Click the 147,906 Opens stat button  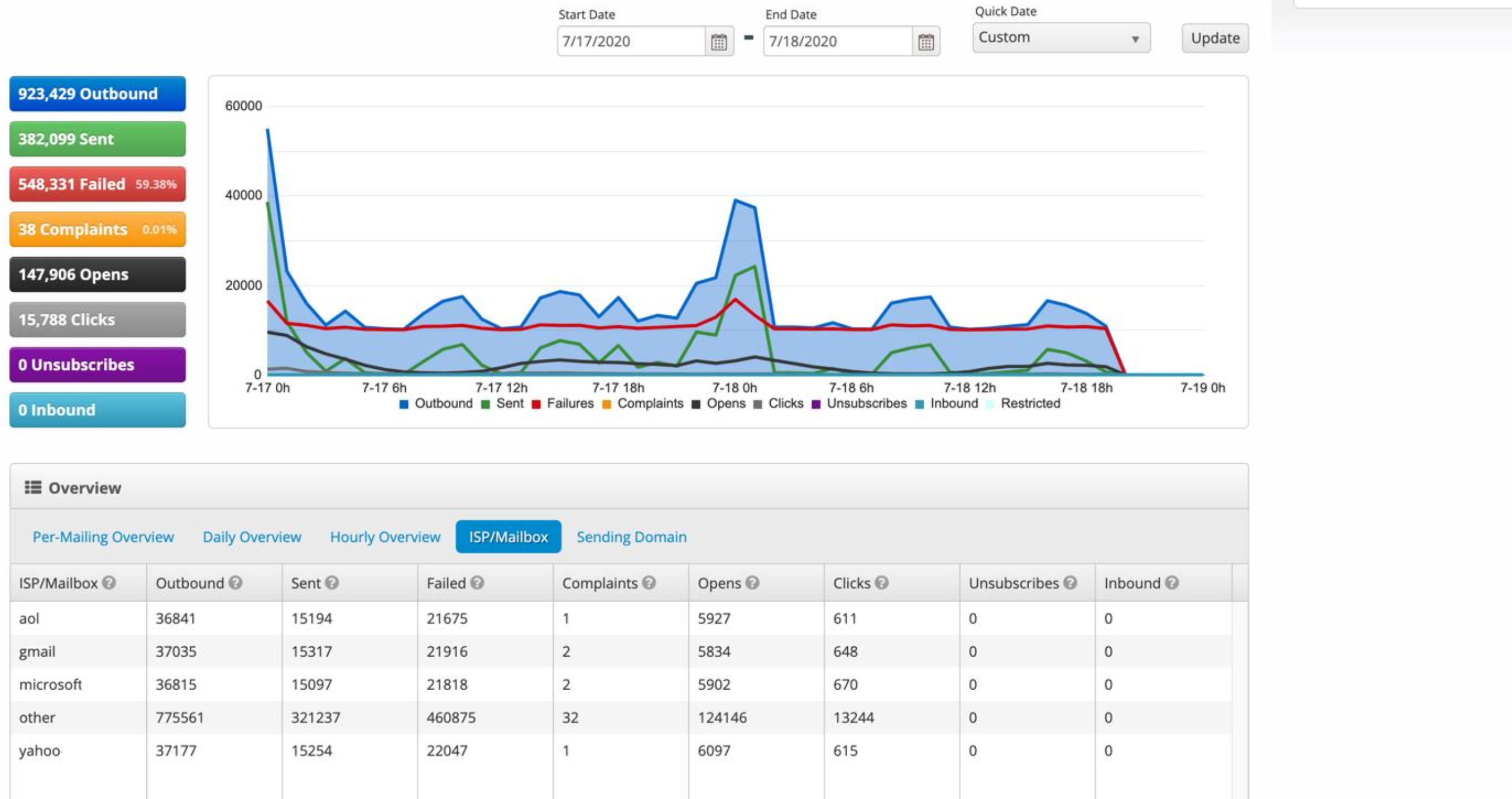point(98,275)
